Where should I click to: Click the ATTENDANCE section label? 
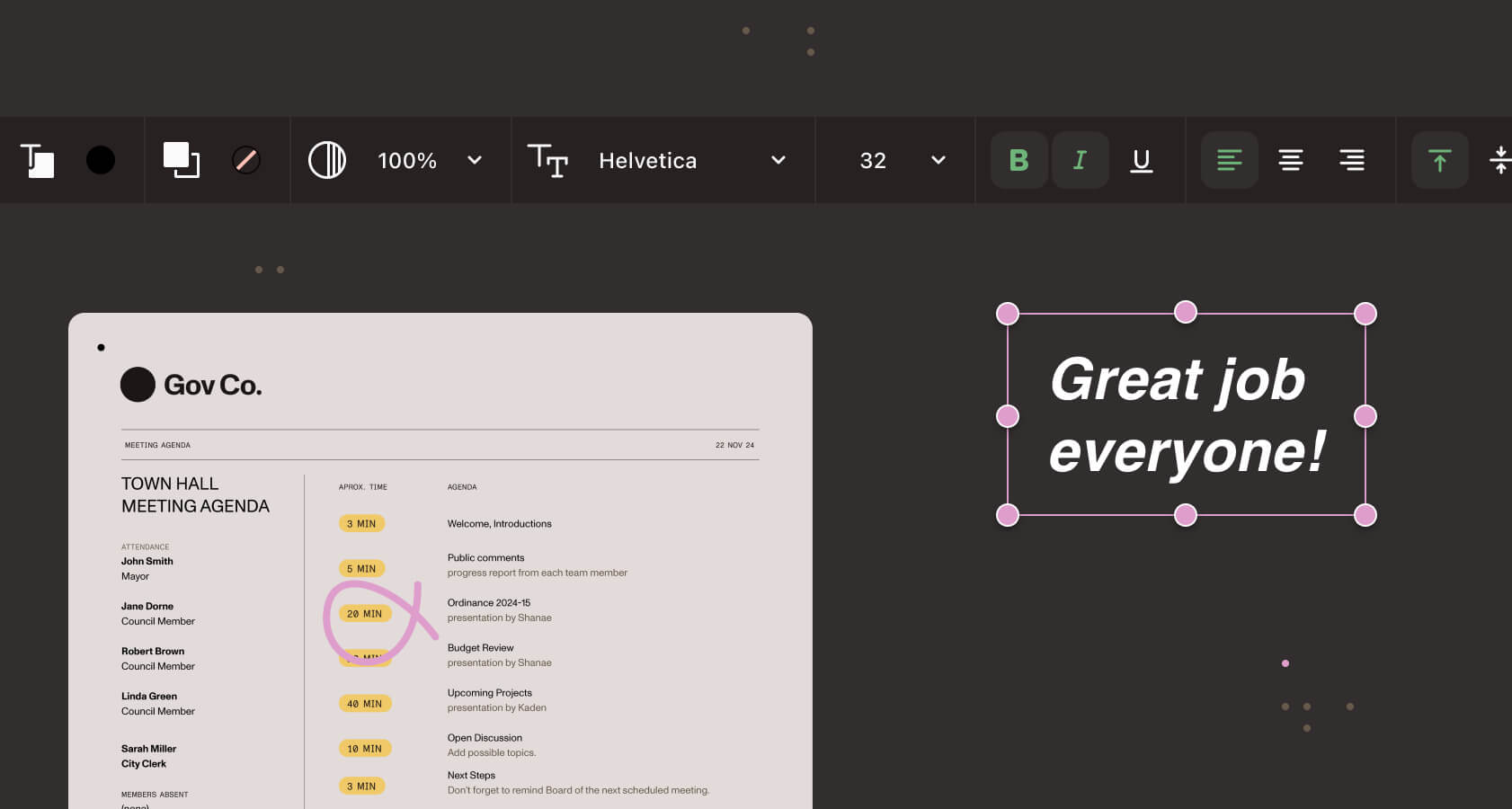pos(146,547)
